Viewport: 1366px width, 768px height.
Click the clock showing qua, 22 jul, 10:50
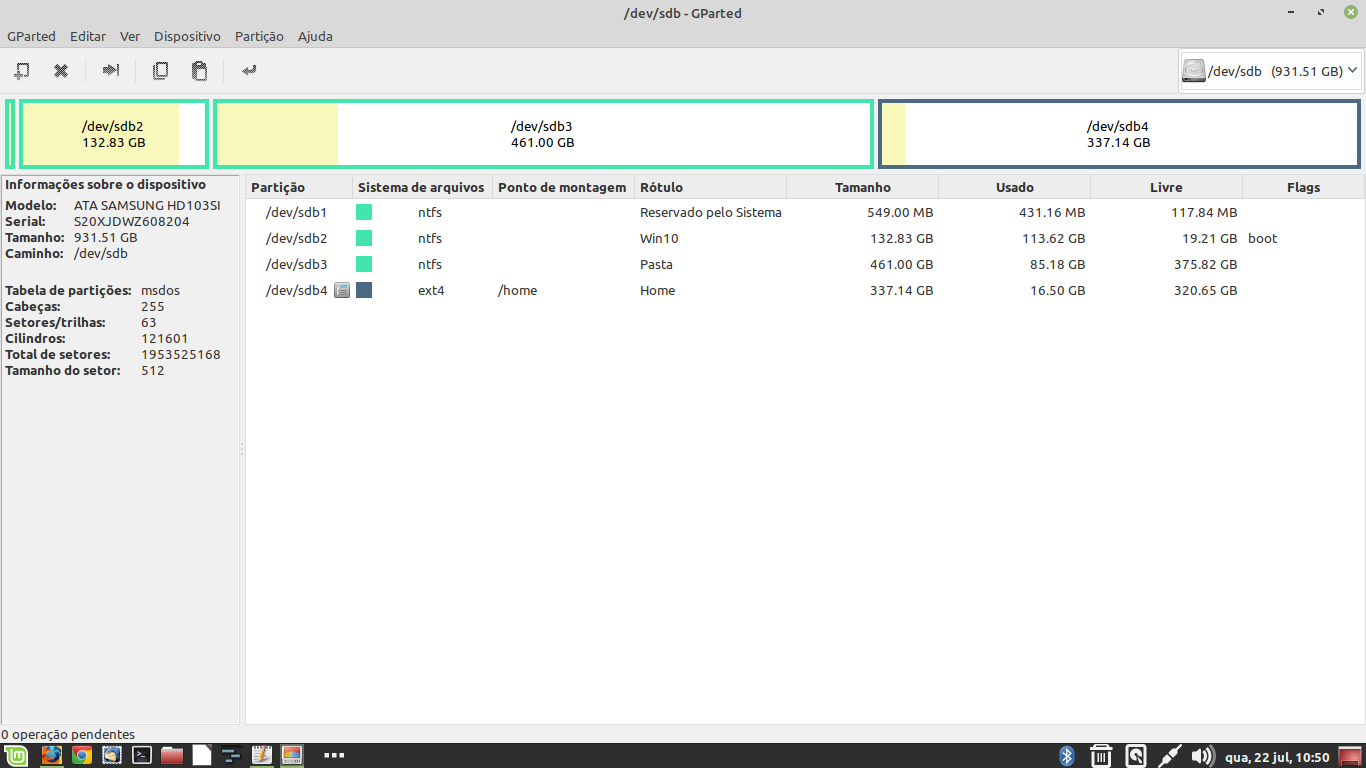1277,756
